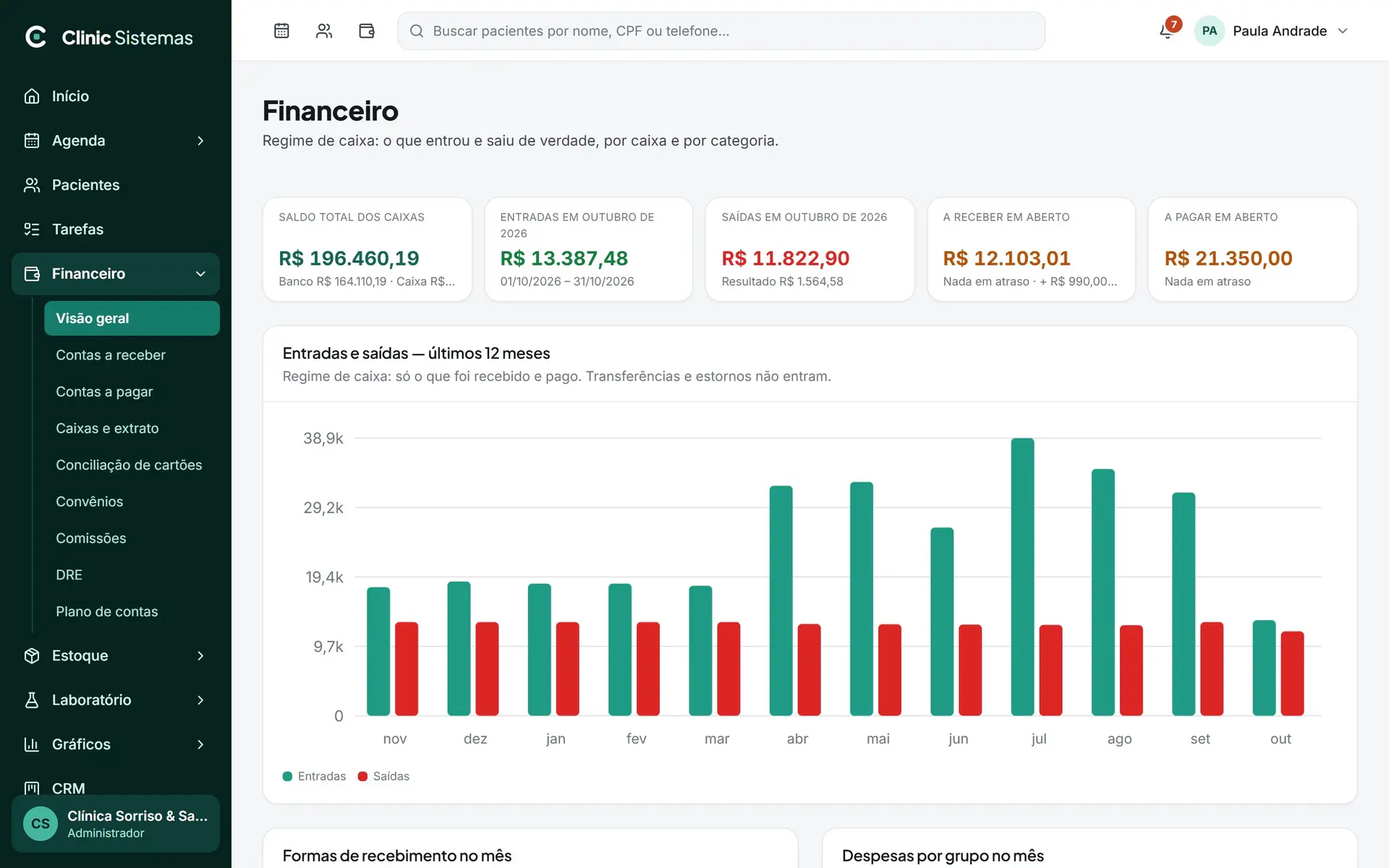Viewport: 1389px width, 868px height.
Task: Open the Paula Andrade account dropdown arrow
Action: click(1343, 30)
